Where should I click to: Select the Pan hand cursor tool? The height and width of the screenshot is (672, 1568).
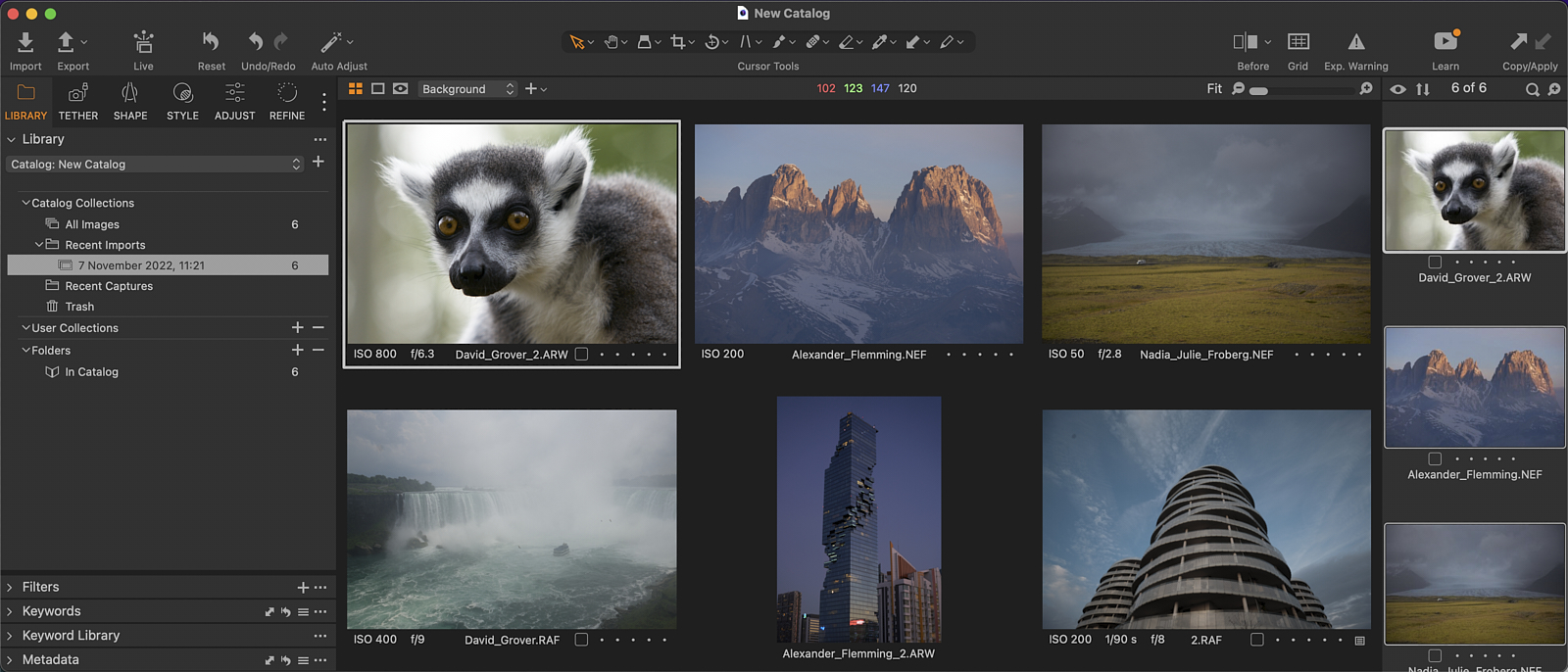coord(612,42)
